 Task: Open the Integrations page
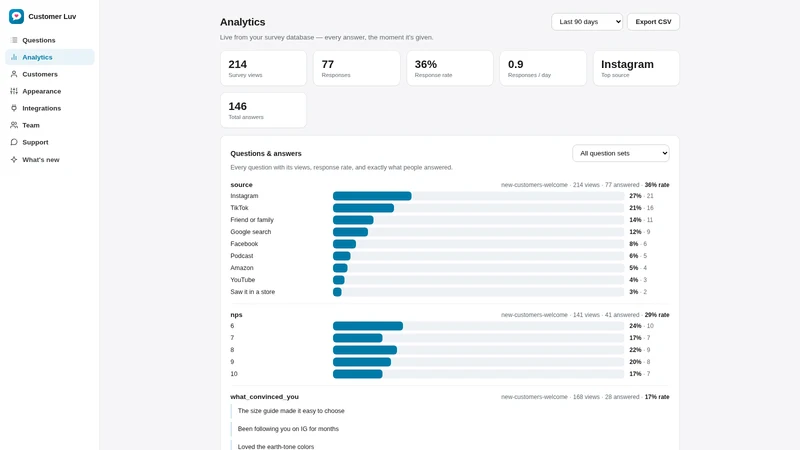point(49,108)
